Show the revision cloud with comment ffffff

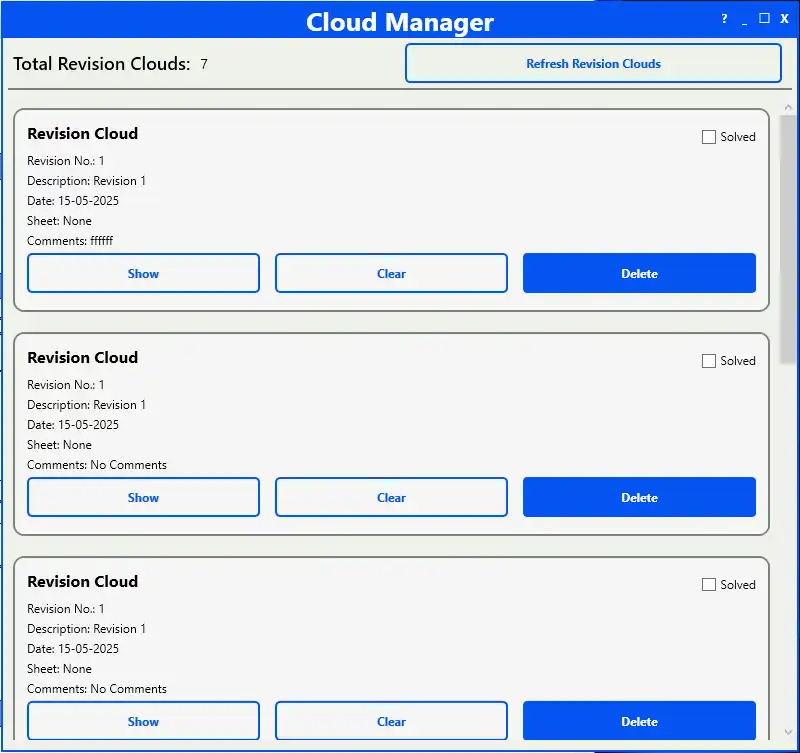click(143, 273)
